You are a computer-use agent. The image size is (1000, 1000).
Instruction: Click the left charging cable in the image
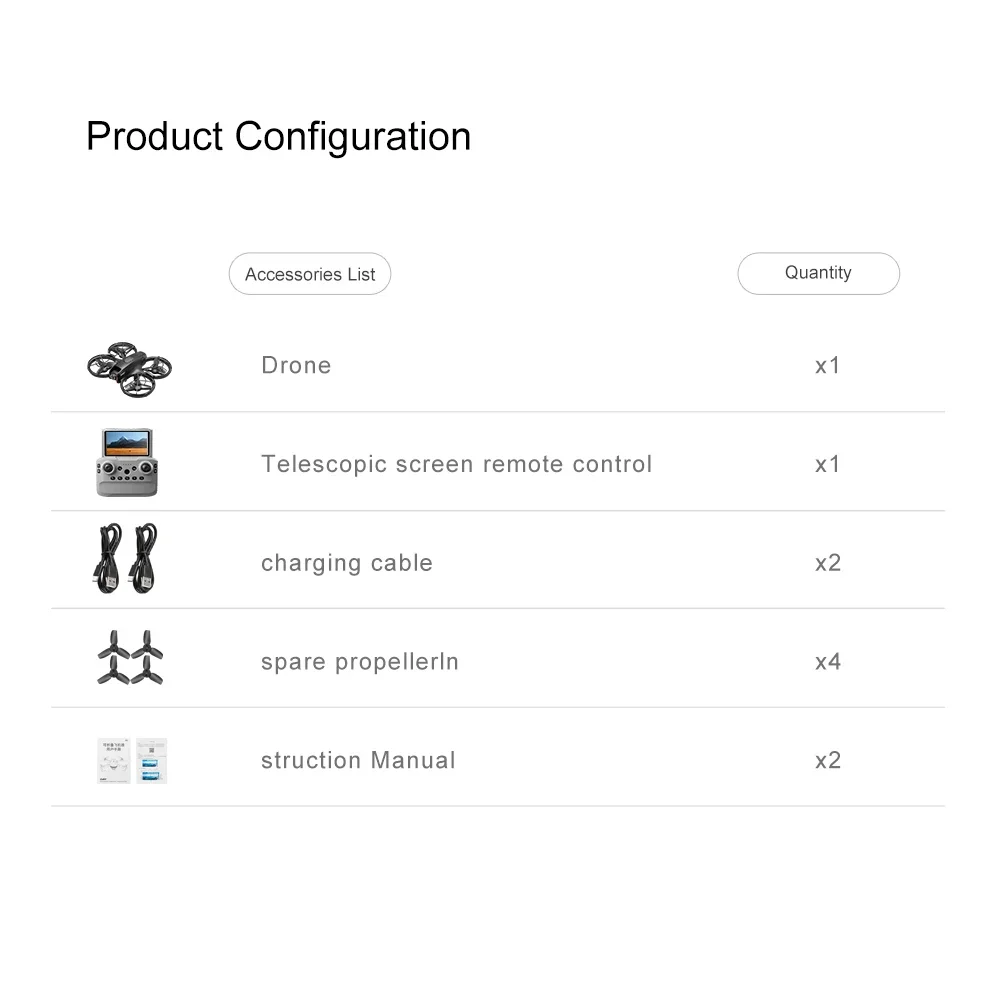click(x=108, y=559)
